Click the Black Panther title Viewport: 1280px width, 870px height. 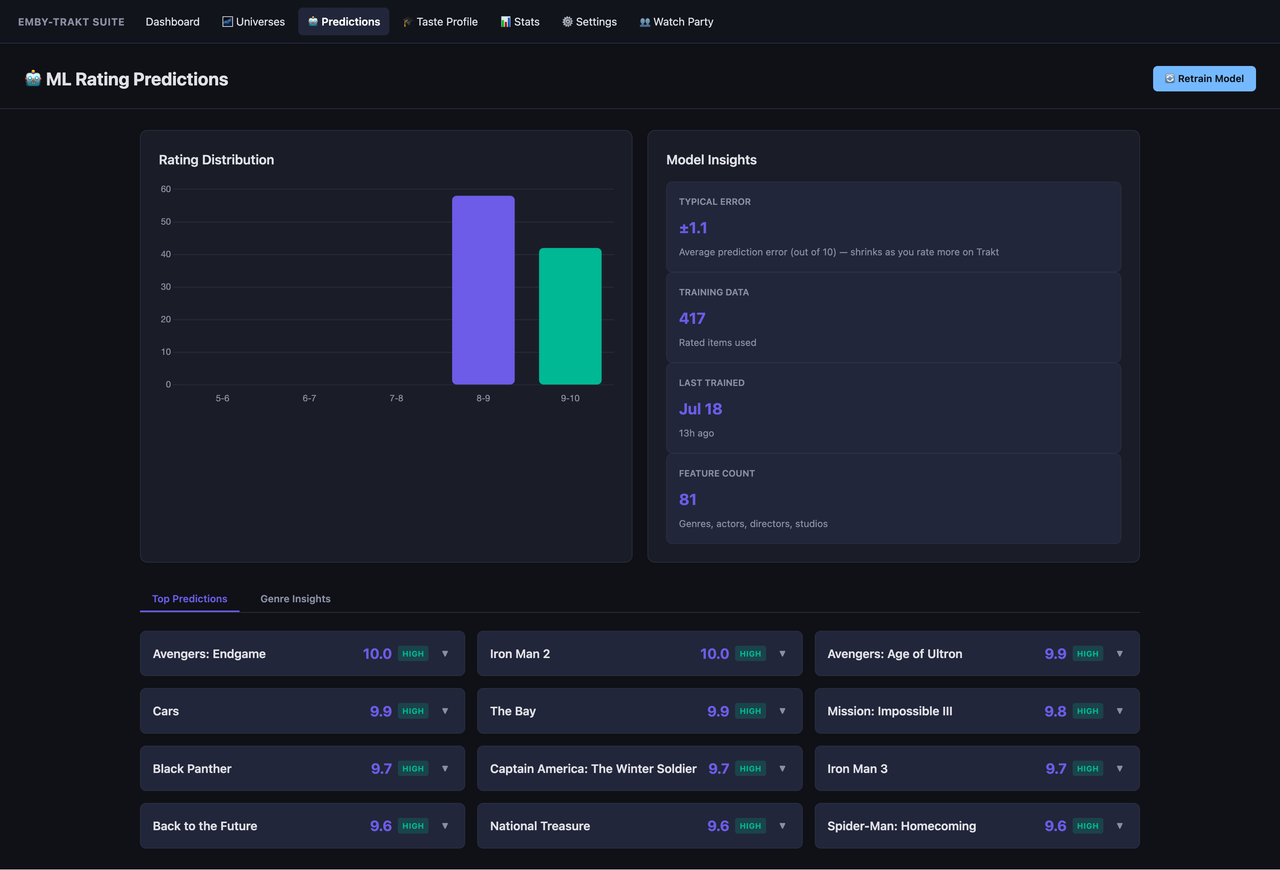[x=192, y=769]
